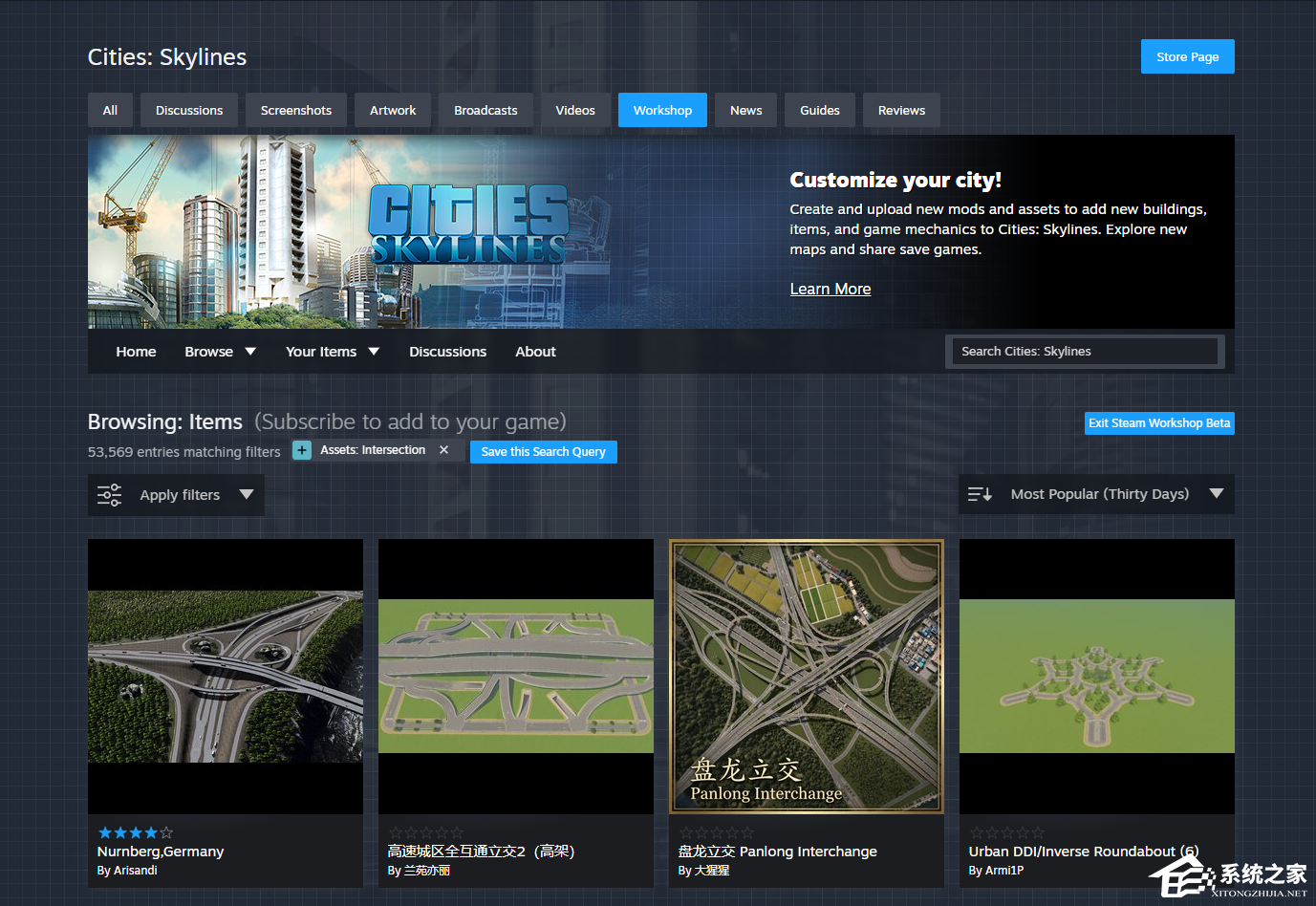Open author Armi1P's profile
This screenshot has width=1316, height=906.
1004,871
